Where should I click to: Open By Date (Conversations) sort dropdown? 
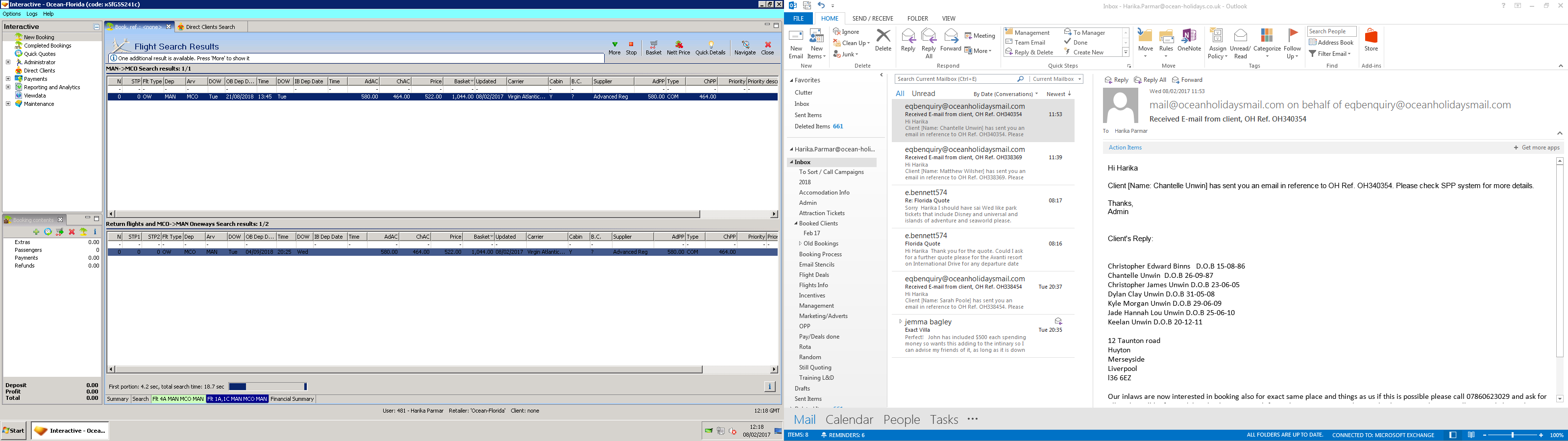click(1005, 95)
